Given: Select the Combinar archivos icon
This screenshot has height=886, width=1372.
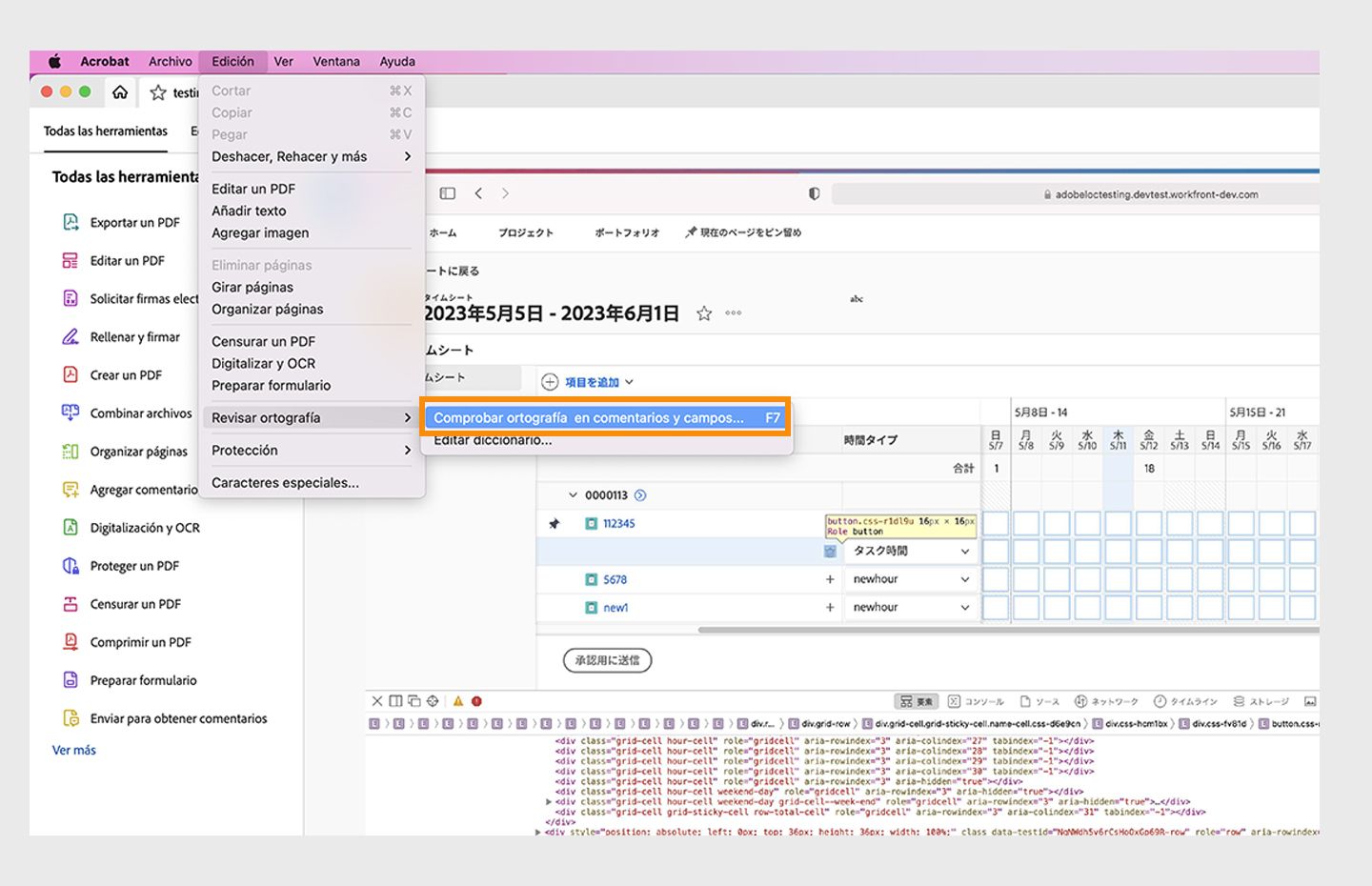Looking at the screenshot, I should [x=71, y=413].
